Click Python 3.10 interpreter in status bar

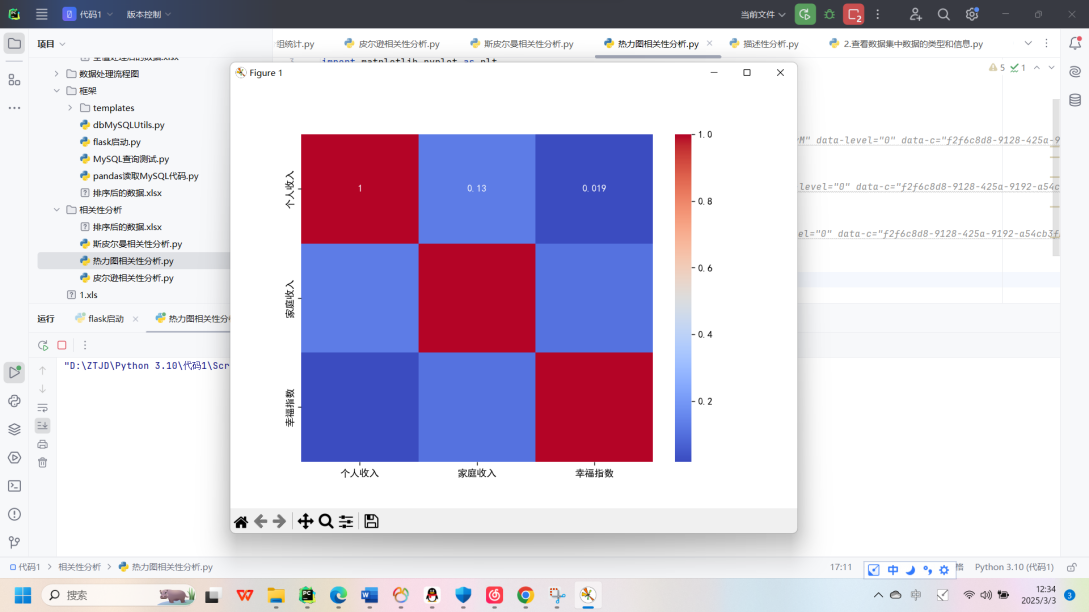(x=1014, y=567)
